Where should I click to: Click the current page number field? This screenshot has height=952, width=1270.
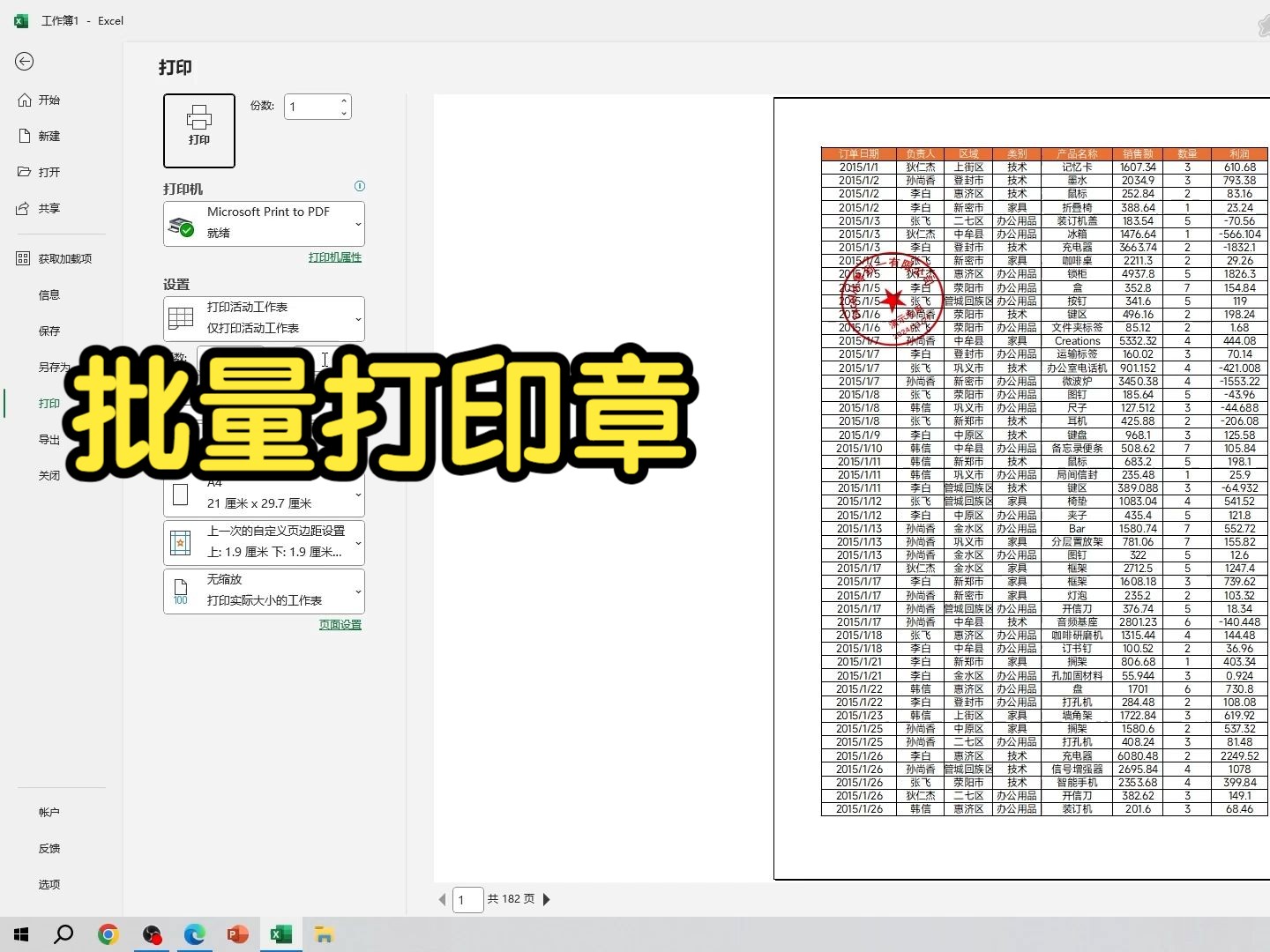(x=467, y=900)
